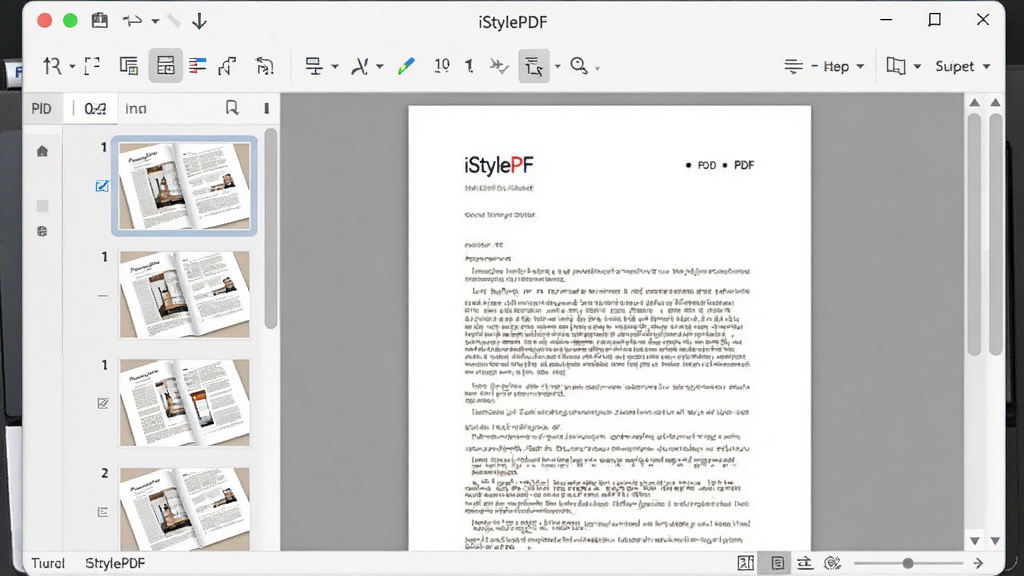Switch to the 0:2 sidebar tab

pyautogui.click(x=95, y=108)
